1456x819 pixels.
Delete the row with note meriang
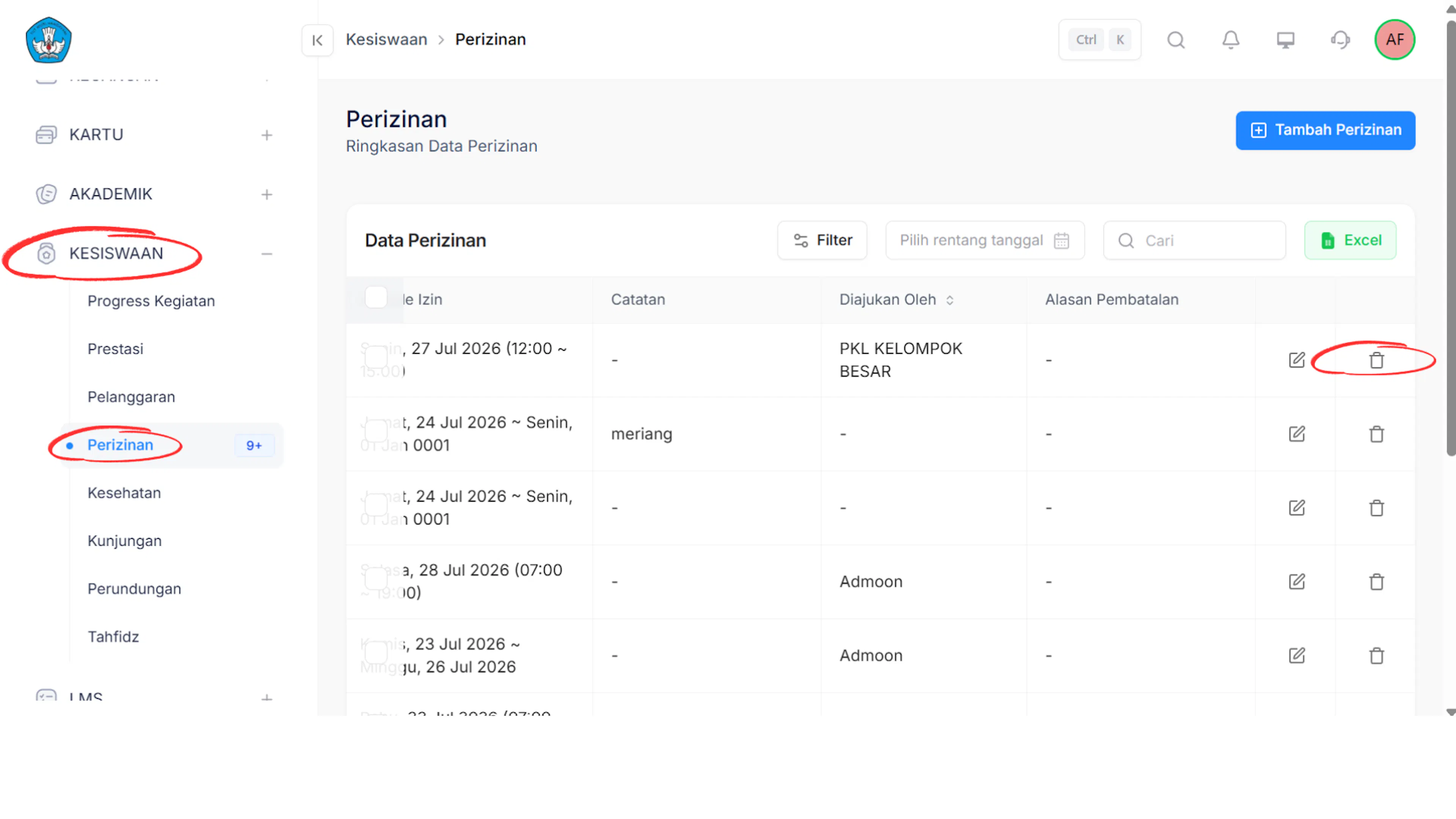(x=1376, y=434)
